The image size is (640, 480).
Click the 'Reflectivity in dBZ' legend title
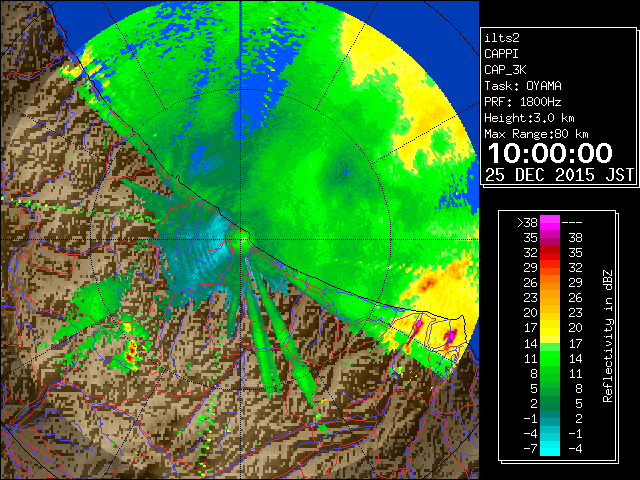click(608, 336)
